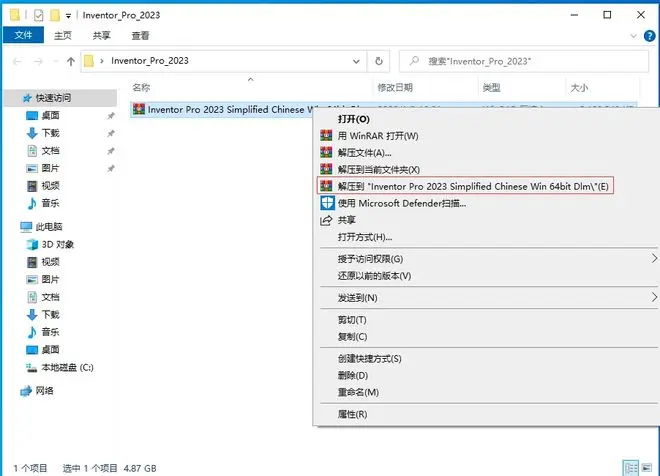Go forward with the right arrow
The height and width of the screenshot is (476, 660).
pos(38,61)
